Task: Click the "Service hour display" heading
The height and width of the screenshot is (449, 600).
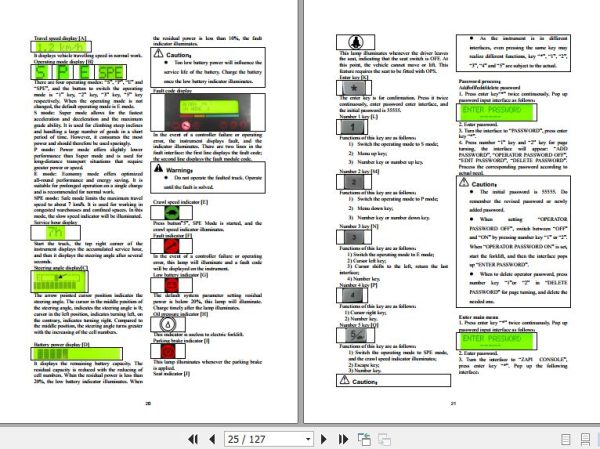Action: (55, 222)
